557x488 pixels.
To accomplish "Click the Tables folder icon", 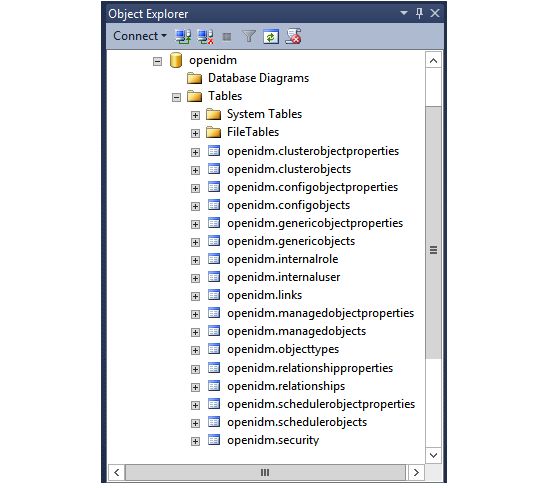I will tap(194, 96).
